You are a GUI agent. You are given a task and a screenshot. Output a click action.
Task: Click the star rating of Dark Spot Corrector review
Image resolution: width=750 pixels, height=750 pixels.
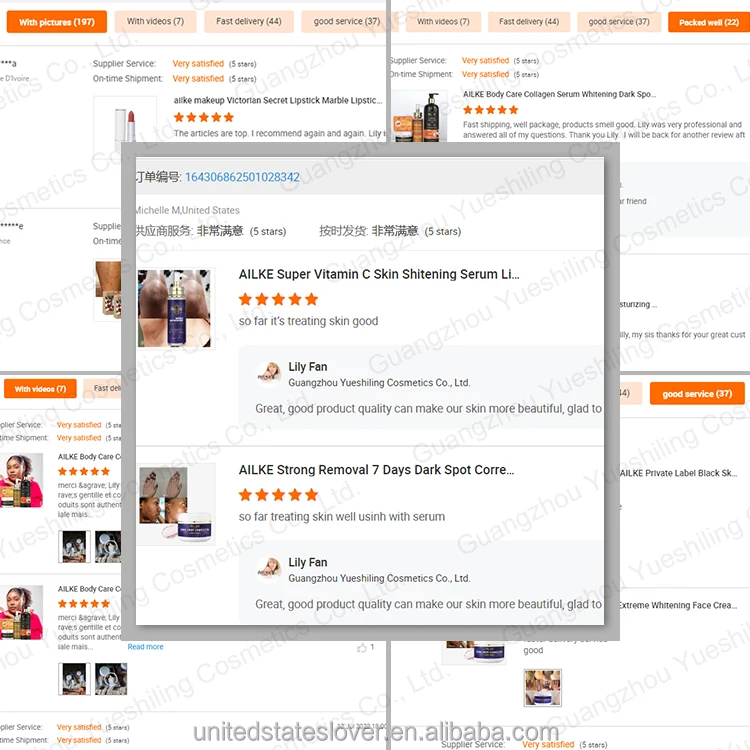[278, 495]
